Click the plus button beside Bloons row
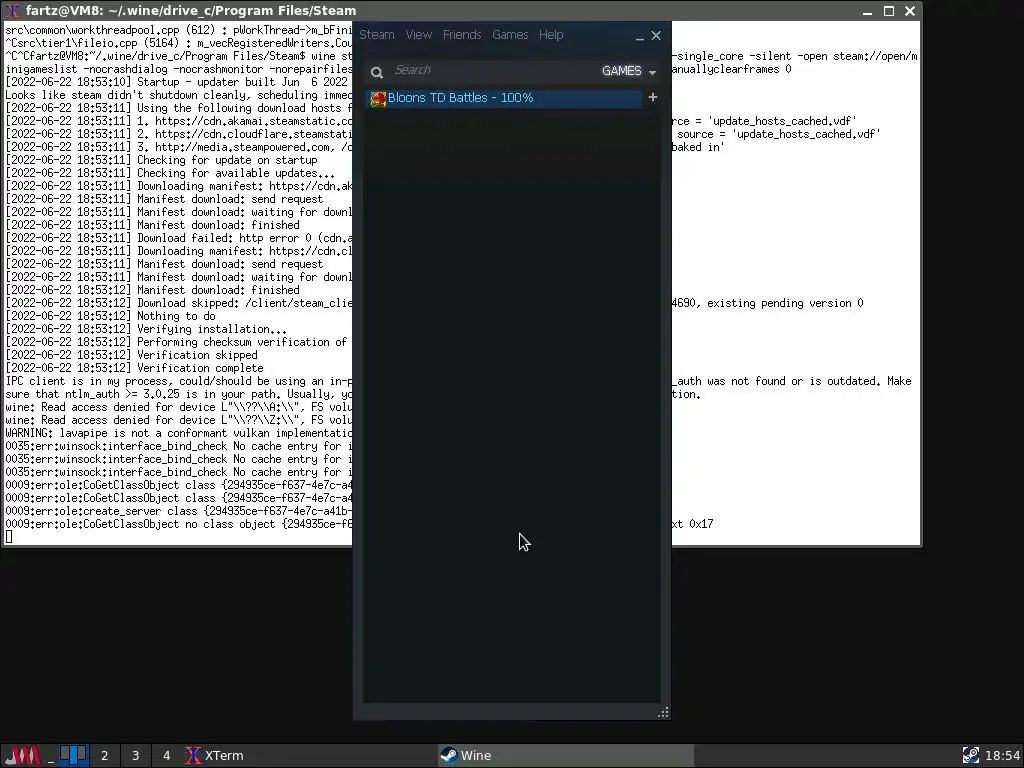1024x768 pixels. point(652,97)
